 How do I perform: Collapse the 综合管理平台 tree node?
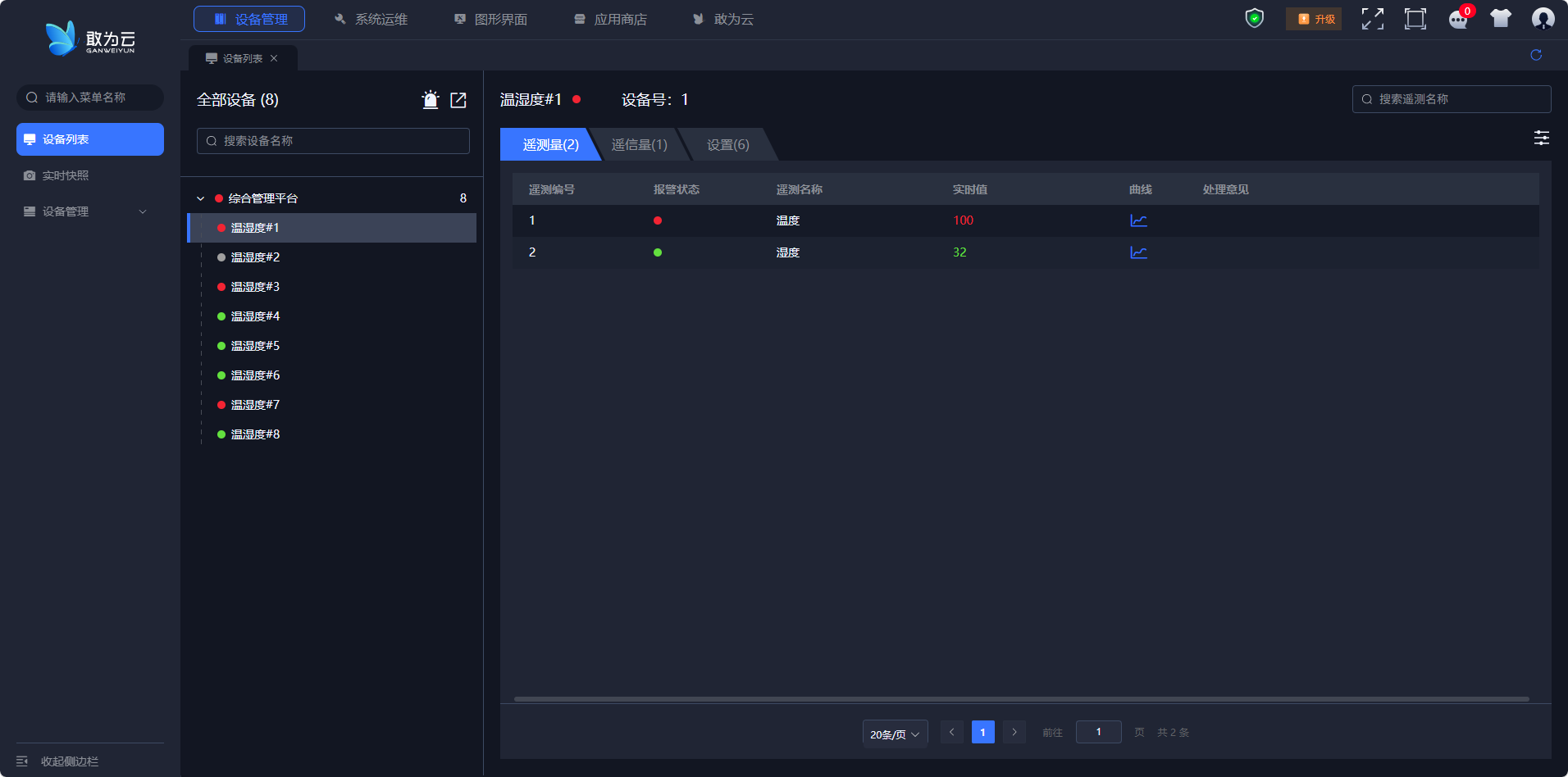tap(201, 198)
